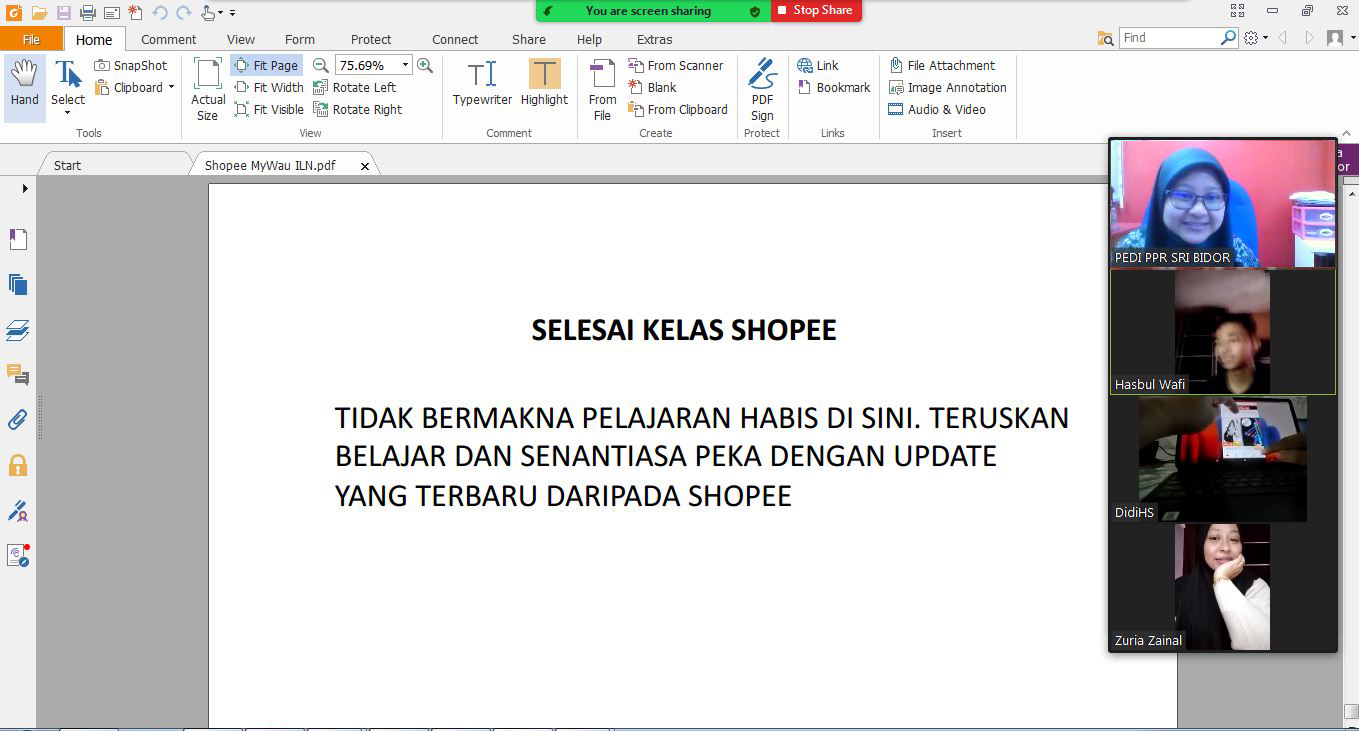The image size is (1359, 731).
Task: Open the Security lock panel
Action: pos(18,465)
